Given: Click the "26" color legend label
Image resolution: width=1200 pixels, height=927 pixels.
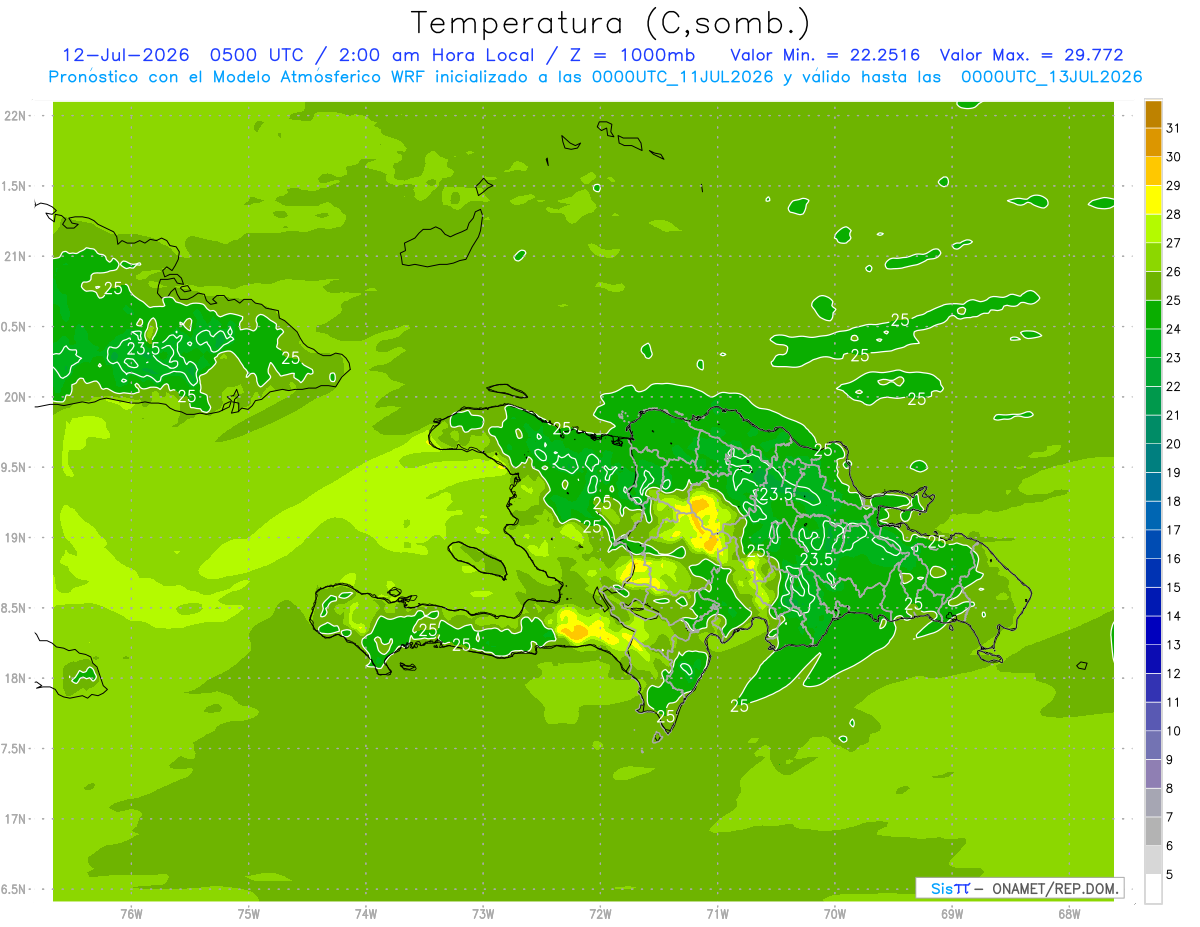Looking at the screenshot, I should click(x=1173, y=272).
